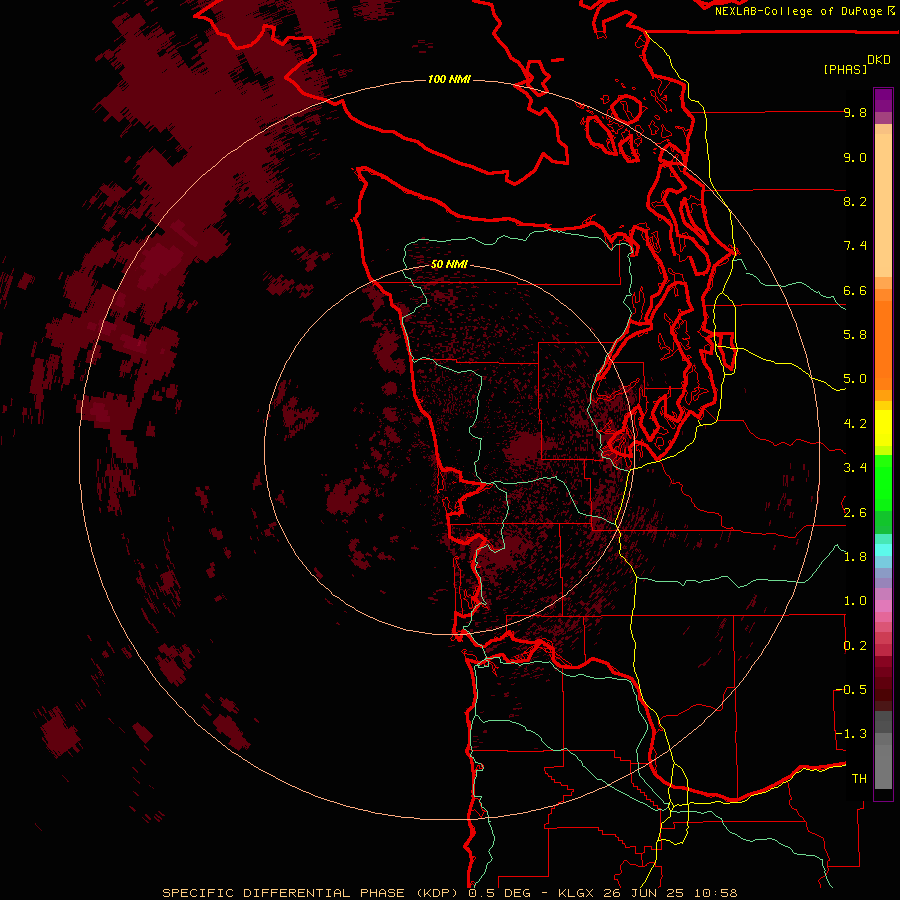Pick the purple swatch atop color scale
Screen dimensions: 900x900
(883, 100)
